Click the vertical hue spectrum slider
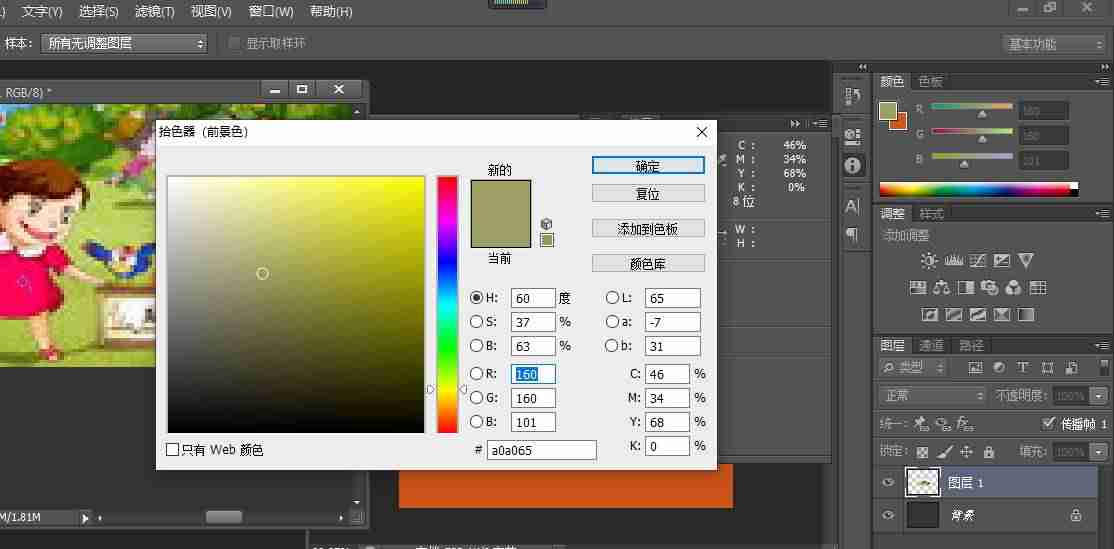The height and width of the screenshot is (549, 1114). pos(447,304)
